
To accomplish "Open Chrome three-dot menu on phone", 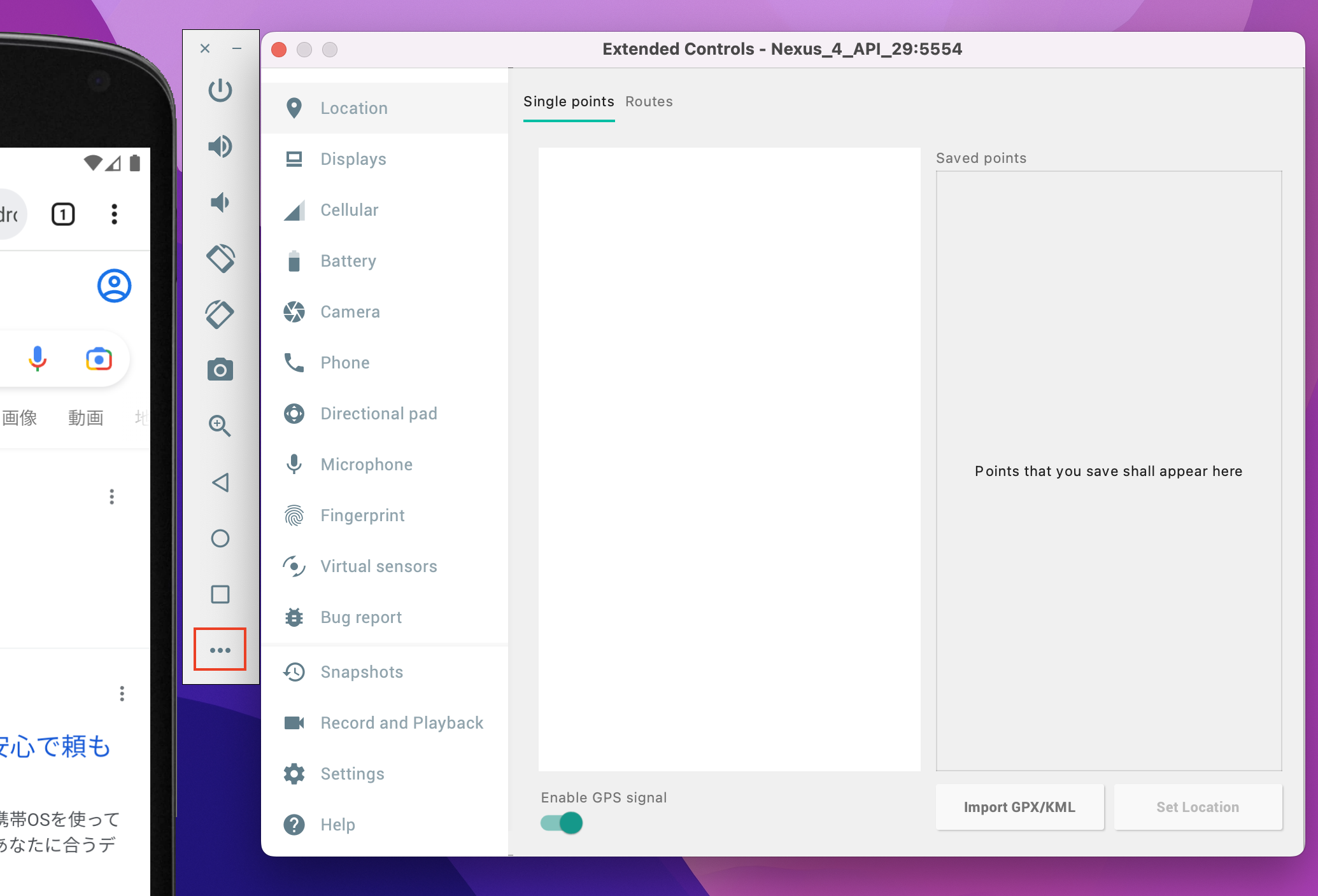I will pos(115,214).
